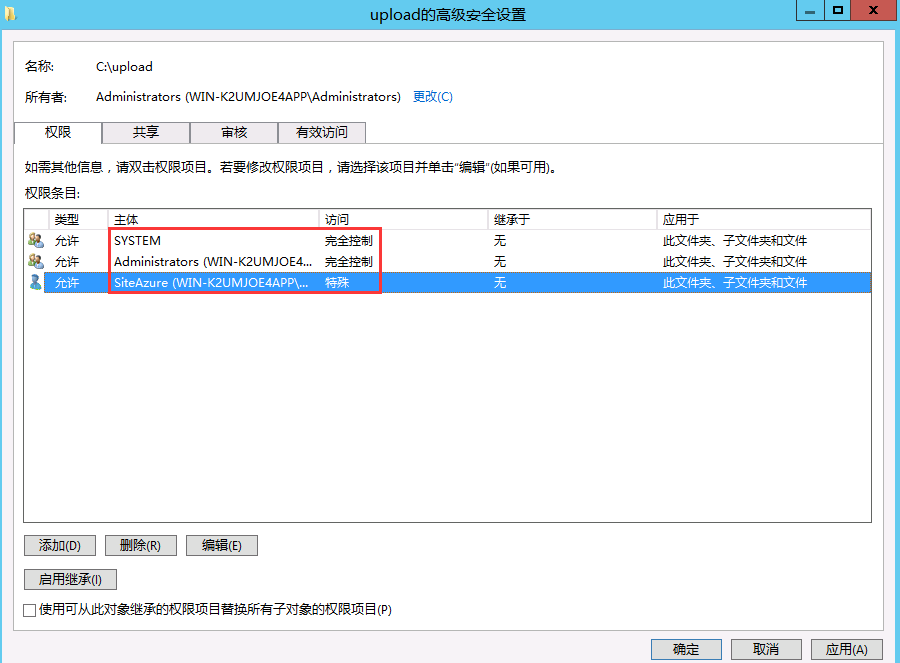Click 删除(R) to remove selected entry
Image resolution: width=900 pixels, height=663 pixels.
coord(140,545)
